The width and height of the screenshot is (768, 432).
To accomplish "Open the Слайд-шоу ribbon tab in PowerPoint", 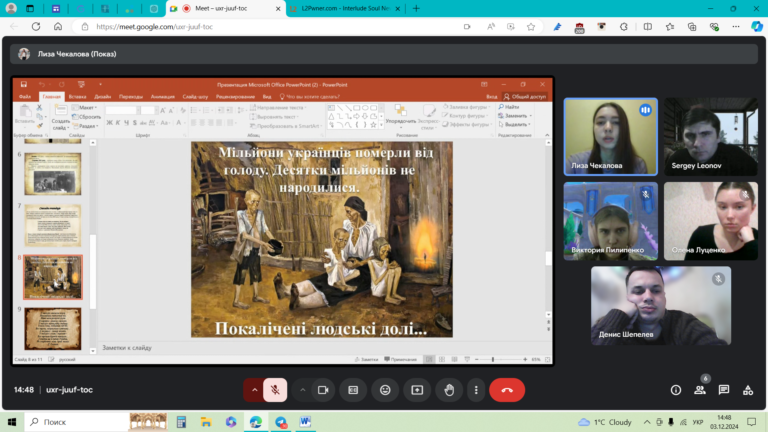I will pos(195,96).
